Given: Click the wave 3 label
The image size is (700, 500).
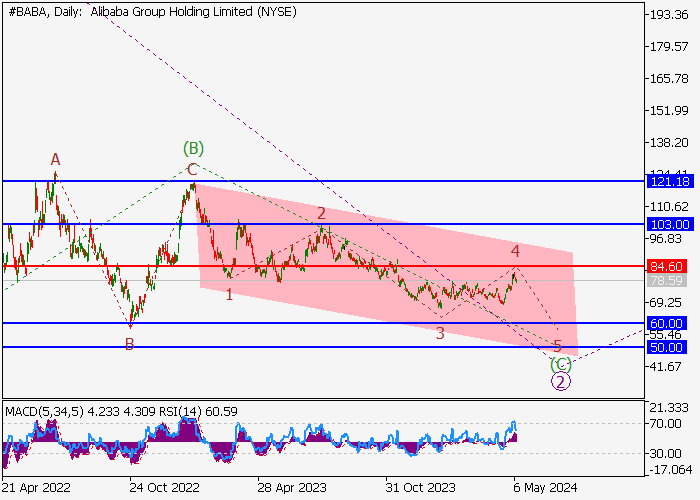Looking at the screenshot, I should [x=440, y=333].
